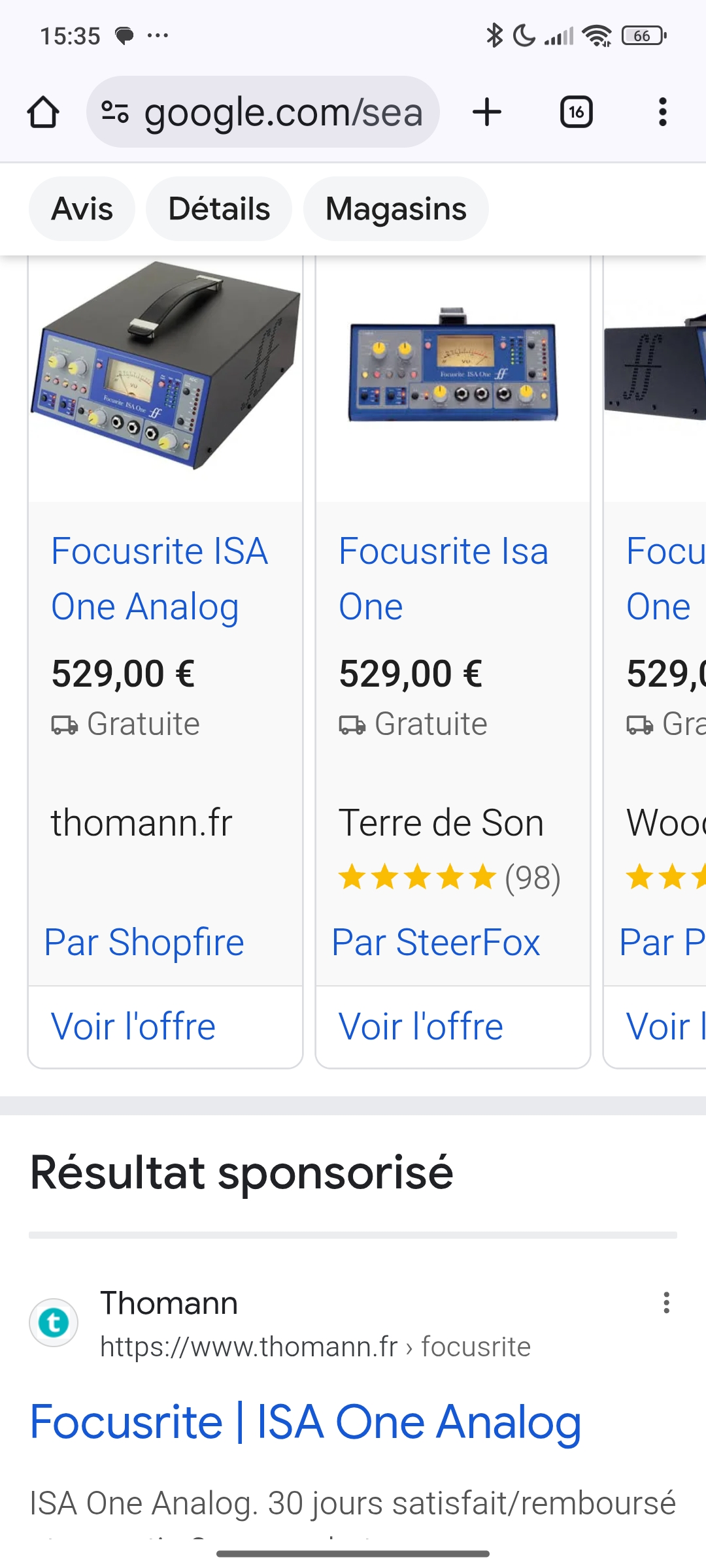Open options for Thomann sponsored result
The width and height of the screenshot is (706, 1568).
[x=666, y=1303]
